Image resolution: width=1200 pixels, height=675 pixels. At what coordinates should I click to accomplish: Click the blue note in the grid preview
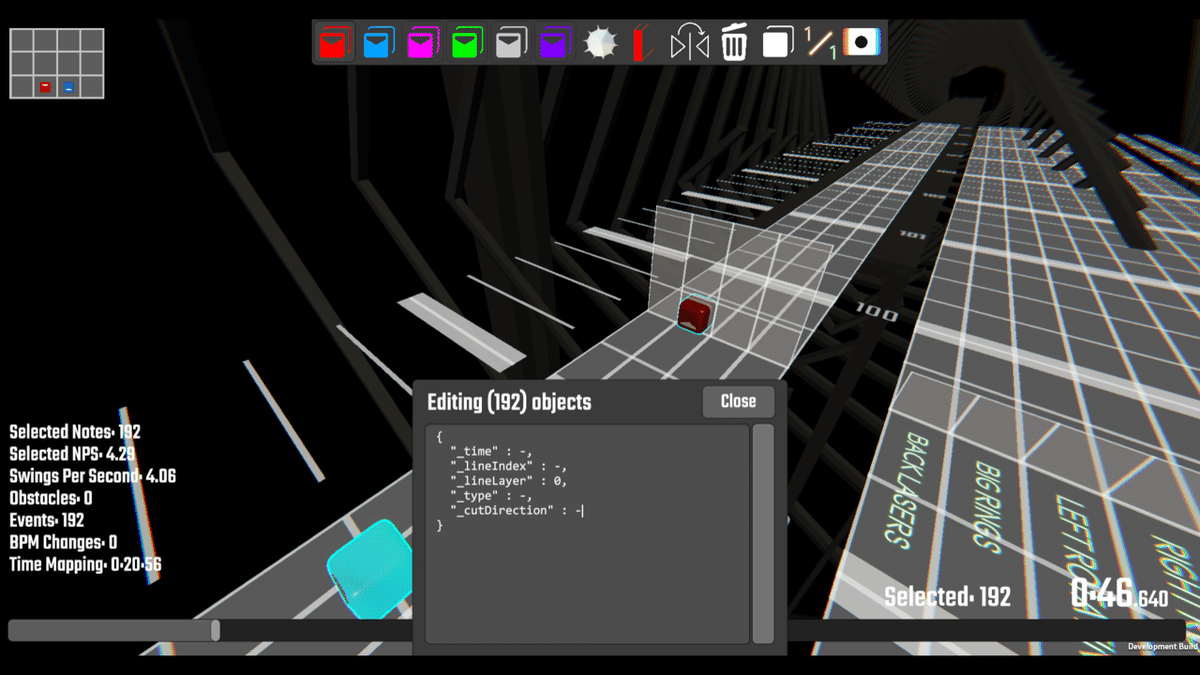click(68, 87)
